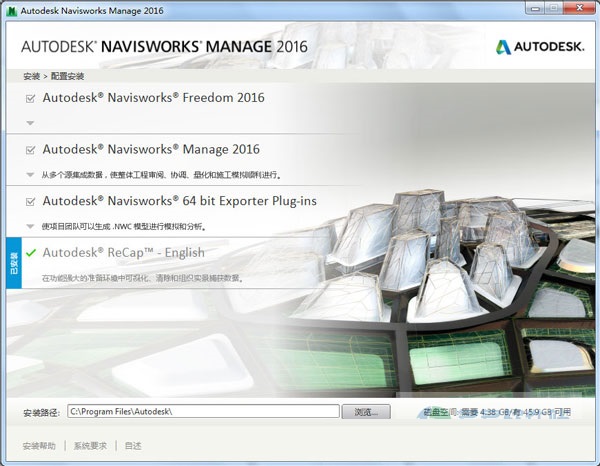
Task: Click the Navisworks icon in the title bar
Action: click(12, 11)
